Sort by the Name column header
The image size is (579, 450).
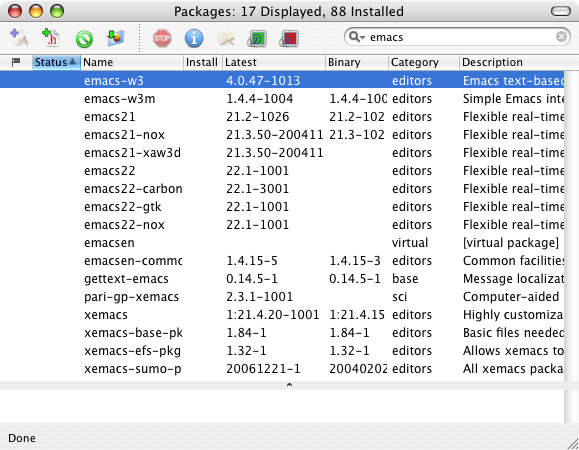pyautogui.click(x=132, y=62)
